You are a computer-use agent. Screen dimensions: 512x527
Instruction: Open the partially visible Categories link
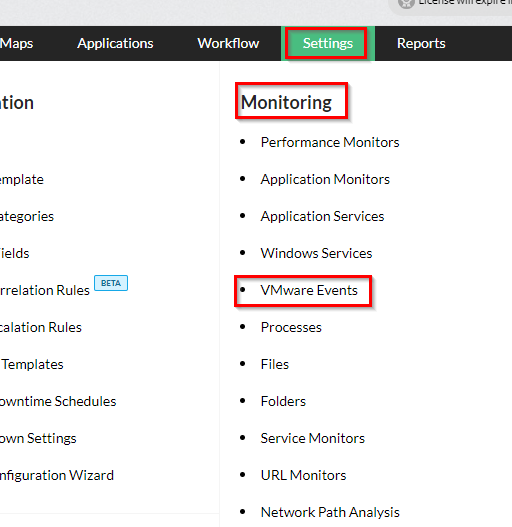pyautogui.click(x=27, y=216)
